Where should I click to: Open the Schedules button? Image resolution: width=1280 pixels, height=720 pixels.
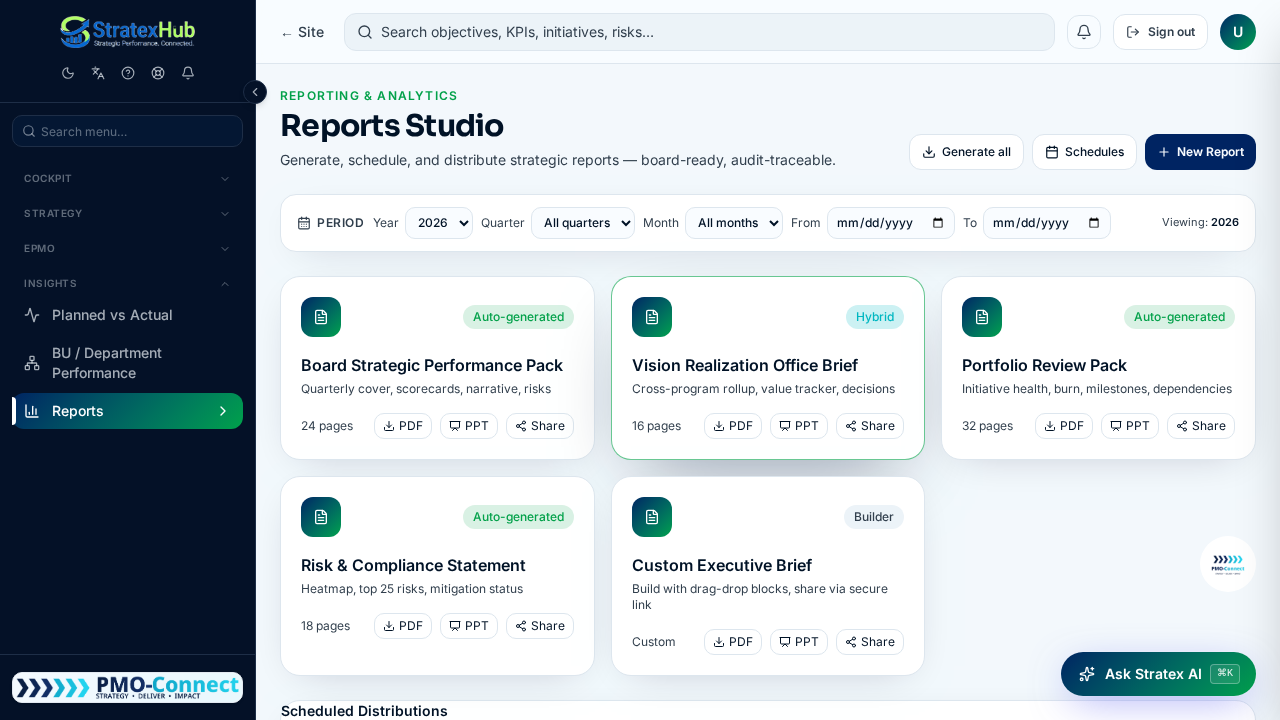(x=1084, y=152)
